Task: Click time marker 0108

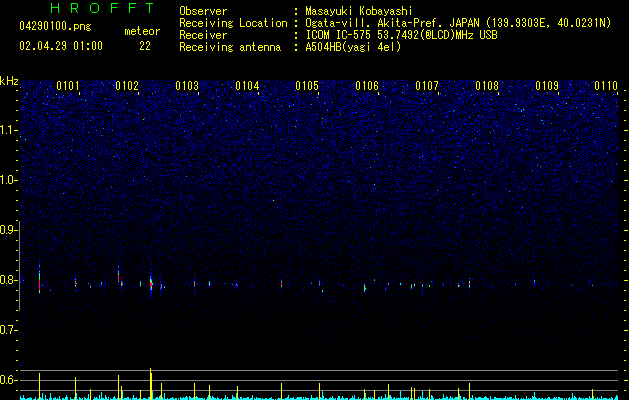Action: click(487, 86)
